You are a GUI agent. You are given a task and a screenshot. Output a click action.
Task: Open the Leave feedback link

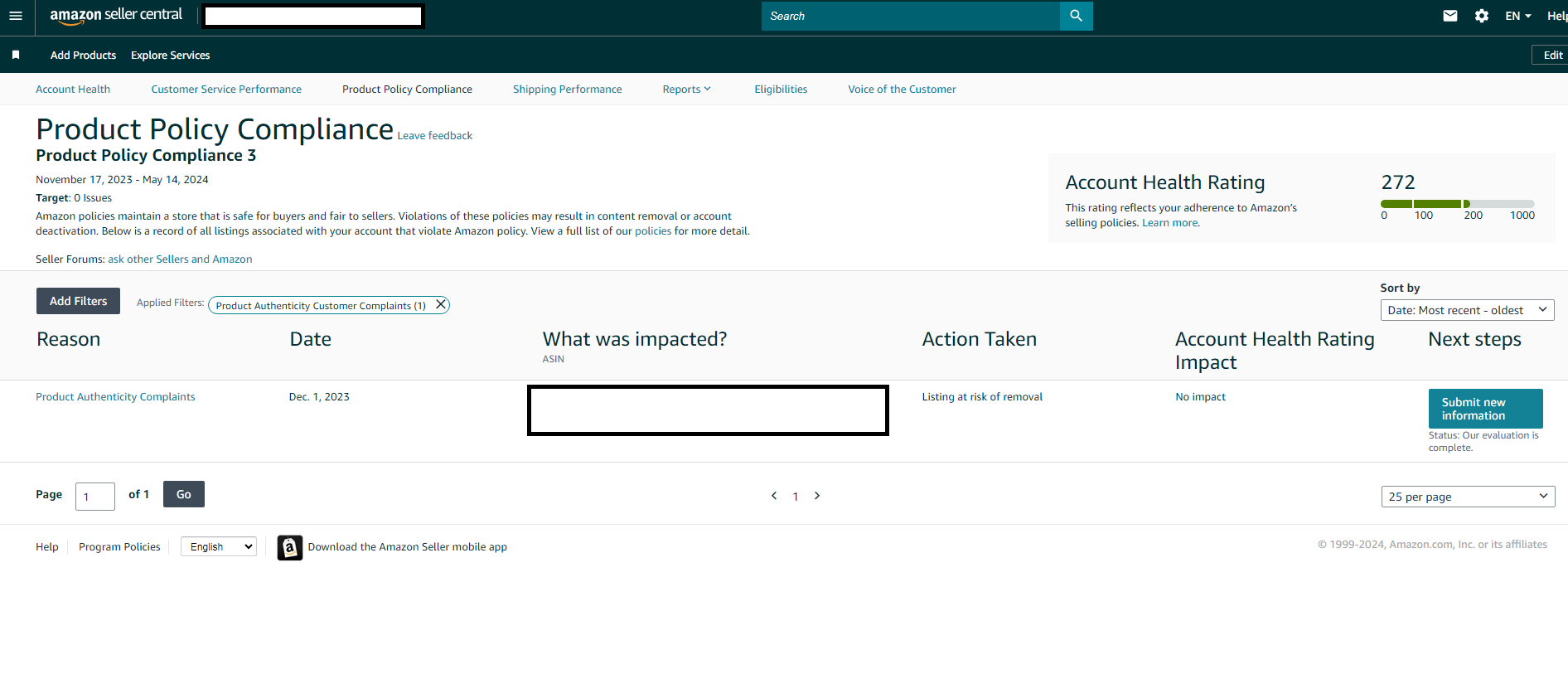point(435,136)
